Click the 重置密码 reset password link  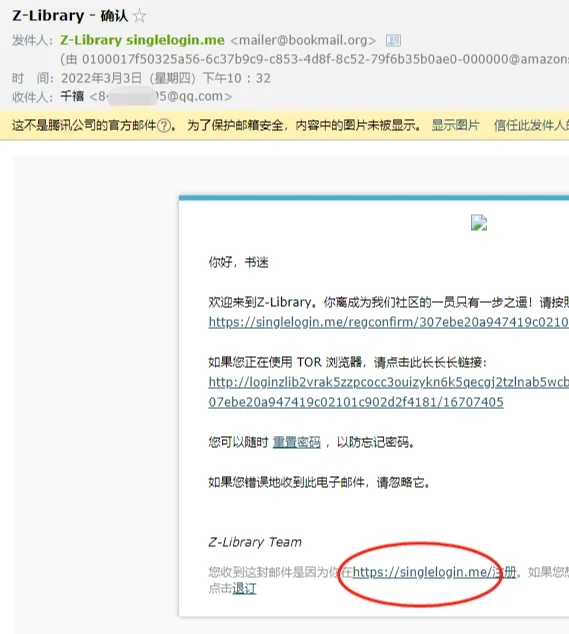coord(297,442)
